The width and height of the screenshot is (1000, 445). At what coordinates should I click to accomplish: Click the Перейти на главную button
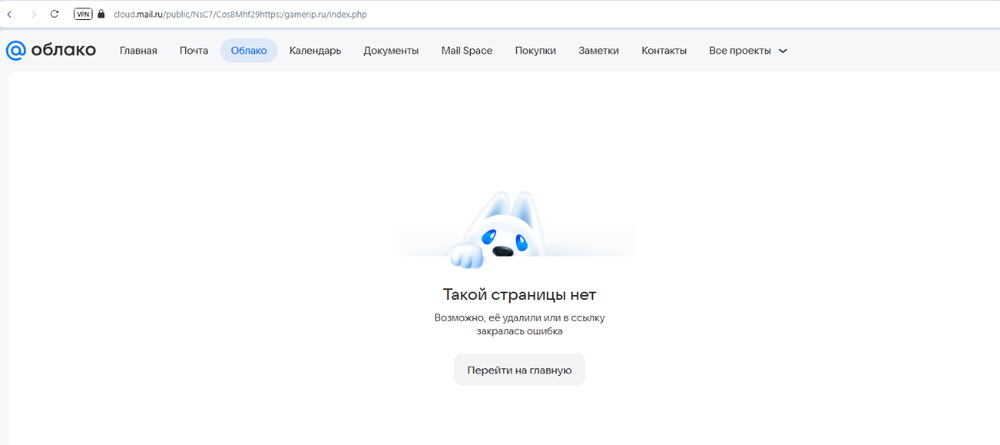tap(519, 370)
